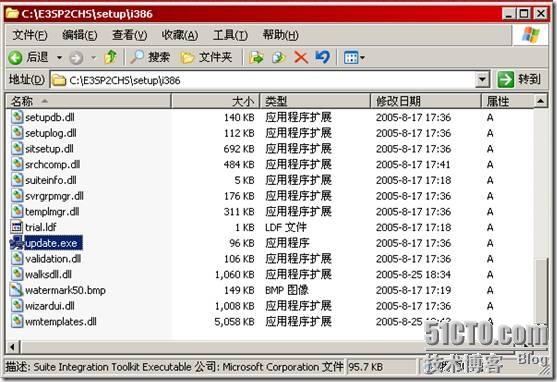Click the Windows flag logo
The image size is (557, 382).
tap(531, 35)
